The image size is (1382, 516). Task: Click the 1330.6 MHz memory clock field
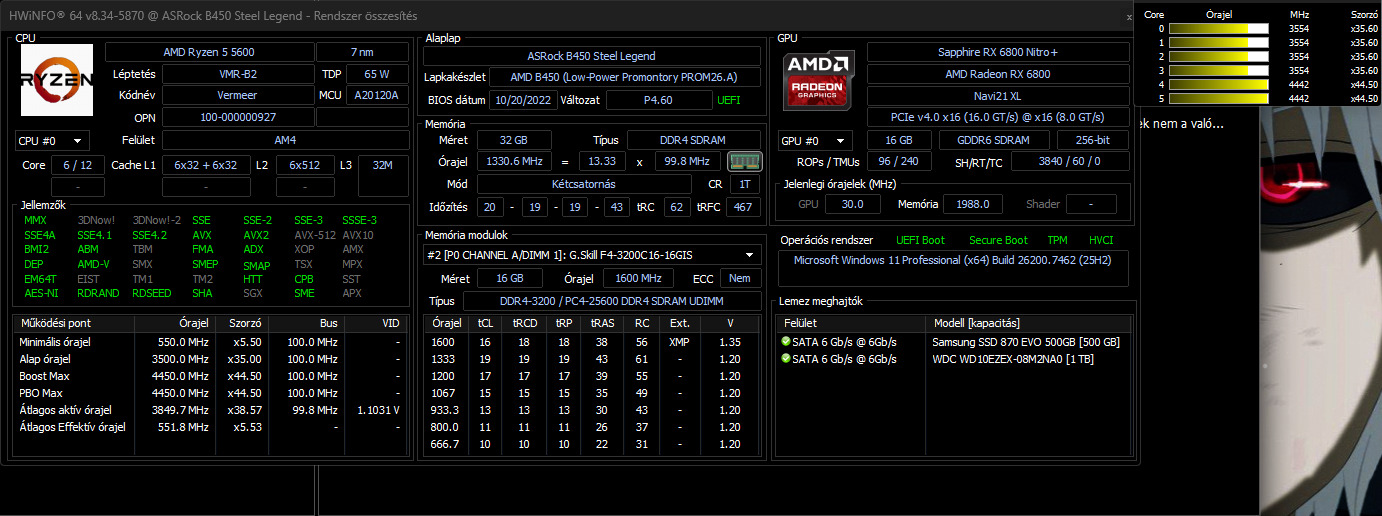514,161
